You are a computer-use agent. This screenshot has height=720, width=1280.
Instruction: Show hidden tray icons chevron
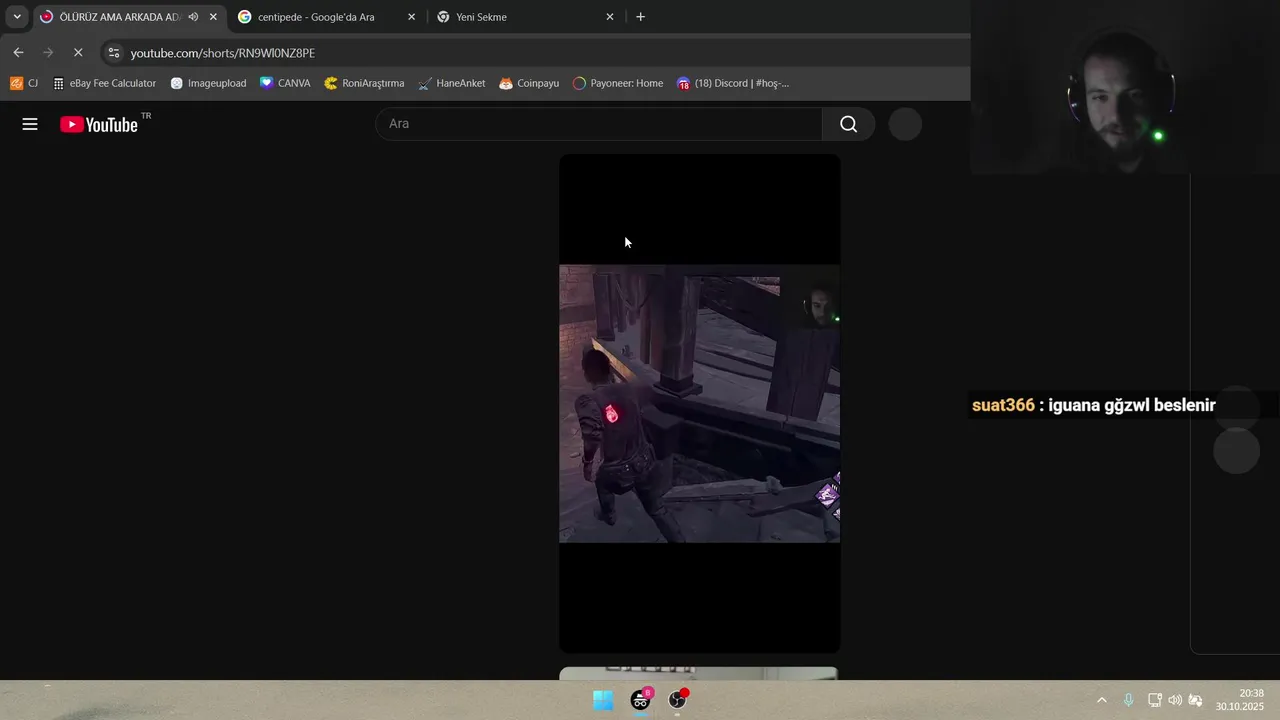pyautogui.click(x=1102, y=700)
